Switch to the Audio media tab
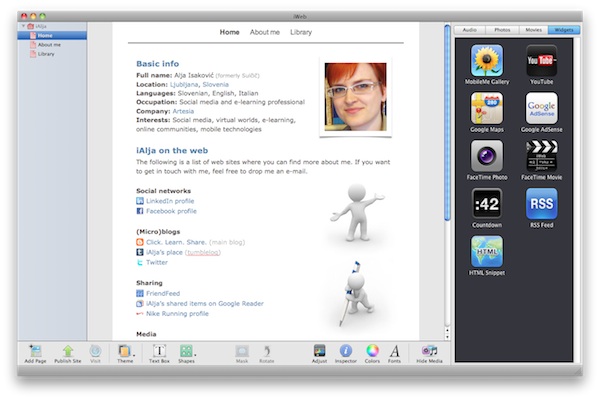600x400 pixels. coord(470,30)
